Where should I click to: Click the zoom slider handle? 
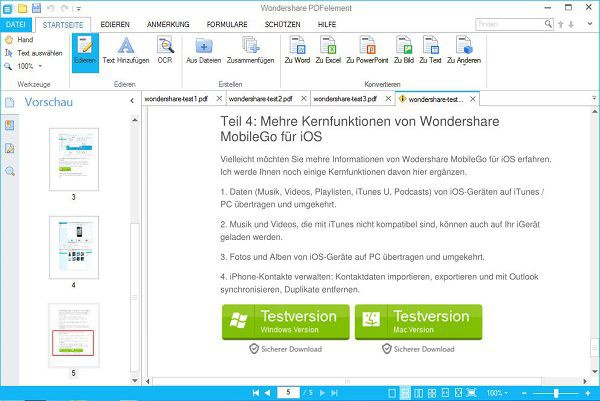pos(556,393)
